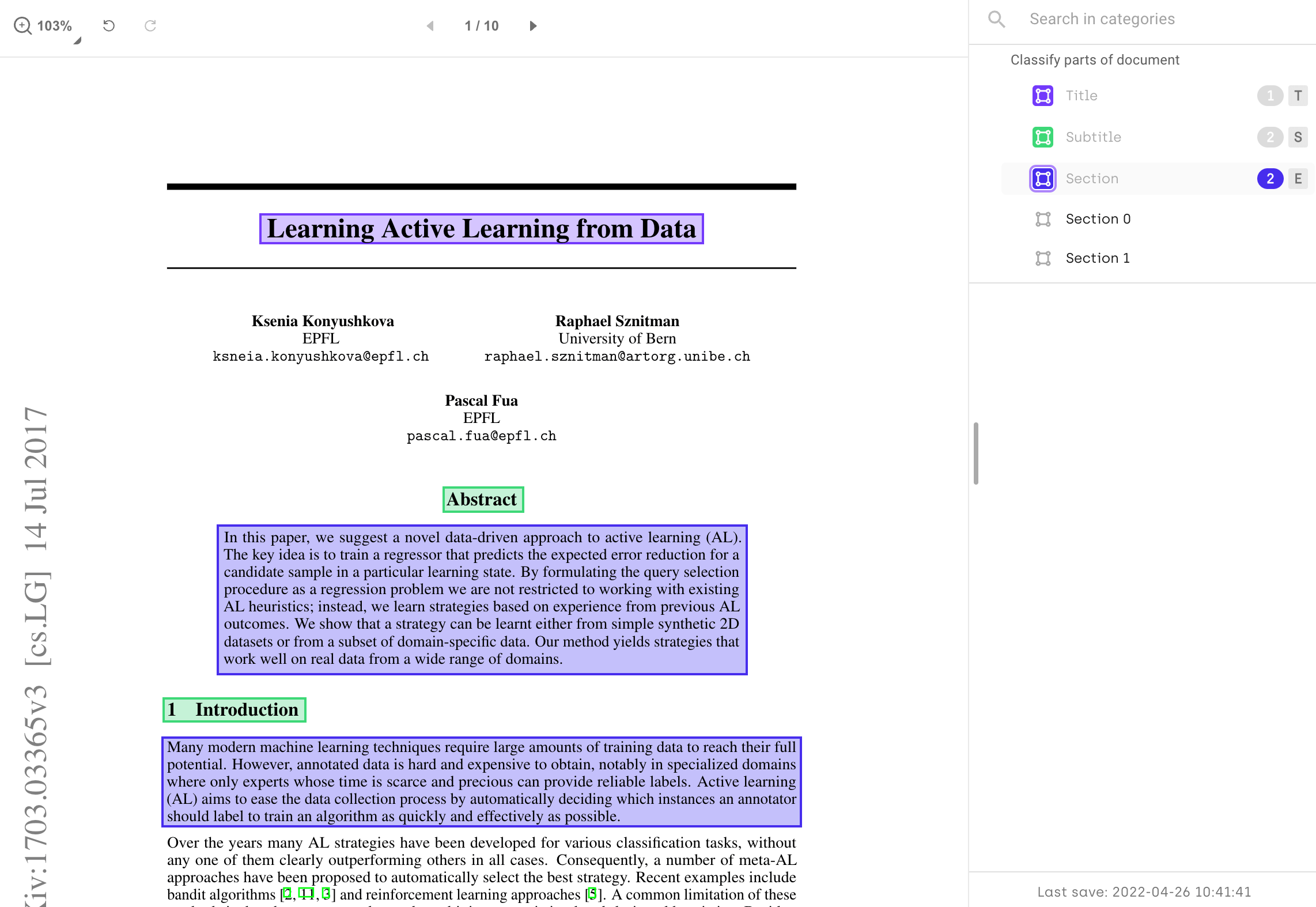
Task: Go to the previous page arrow
Action: tap(430, 26)
